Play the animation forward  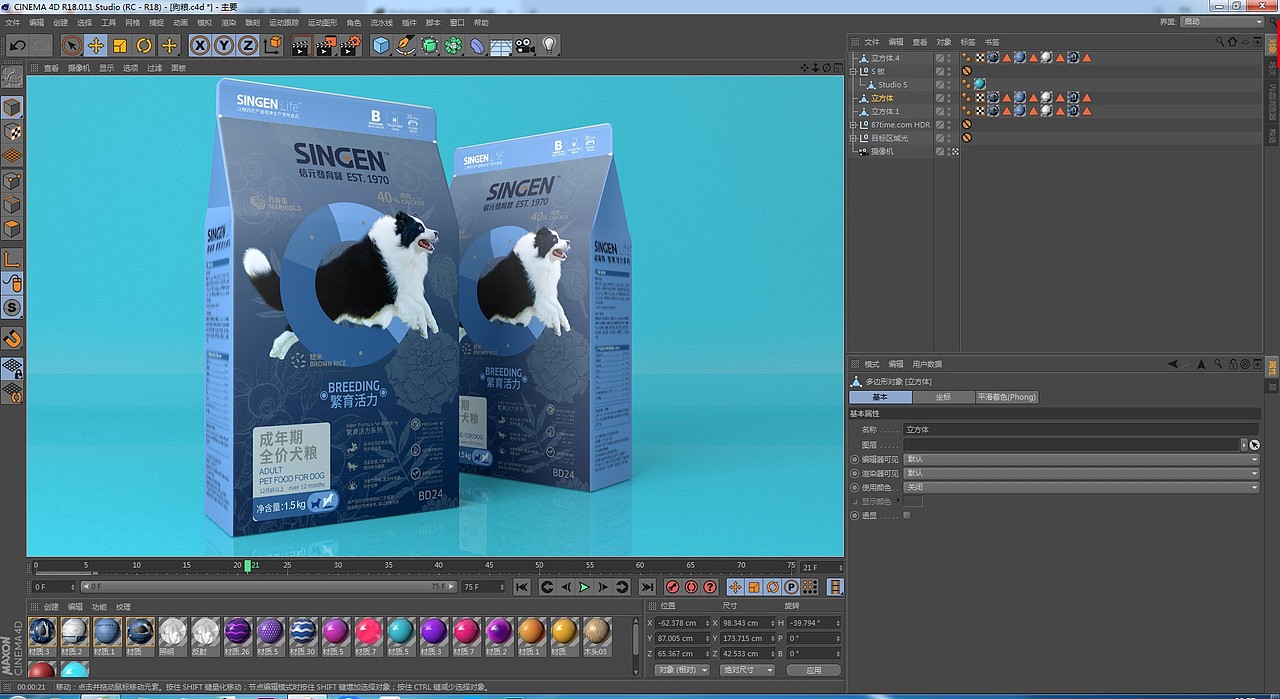(585, 587)
